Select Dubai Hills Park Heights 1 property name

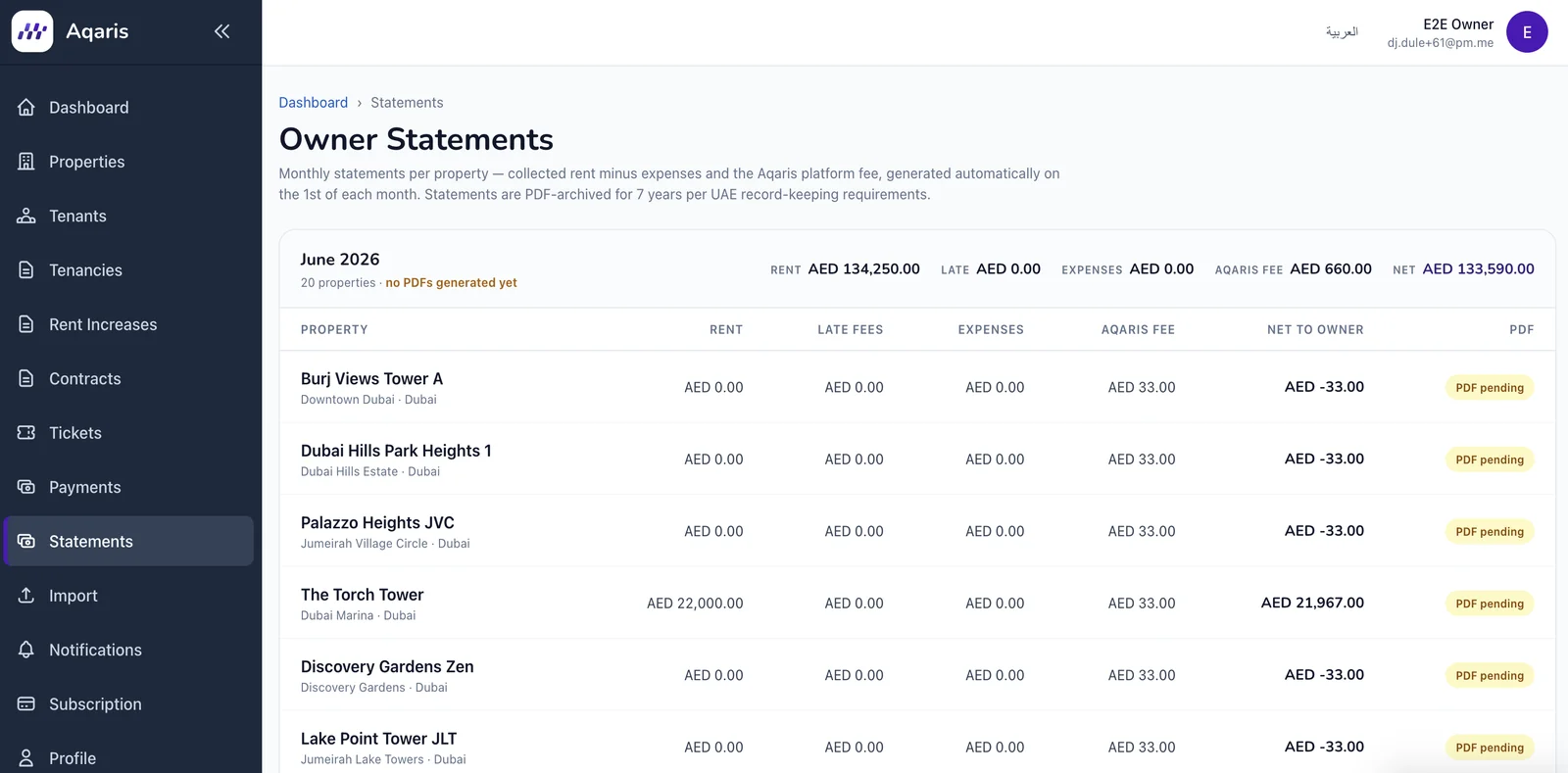[x=396, y=451]
